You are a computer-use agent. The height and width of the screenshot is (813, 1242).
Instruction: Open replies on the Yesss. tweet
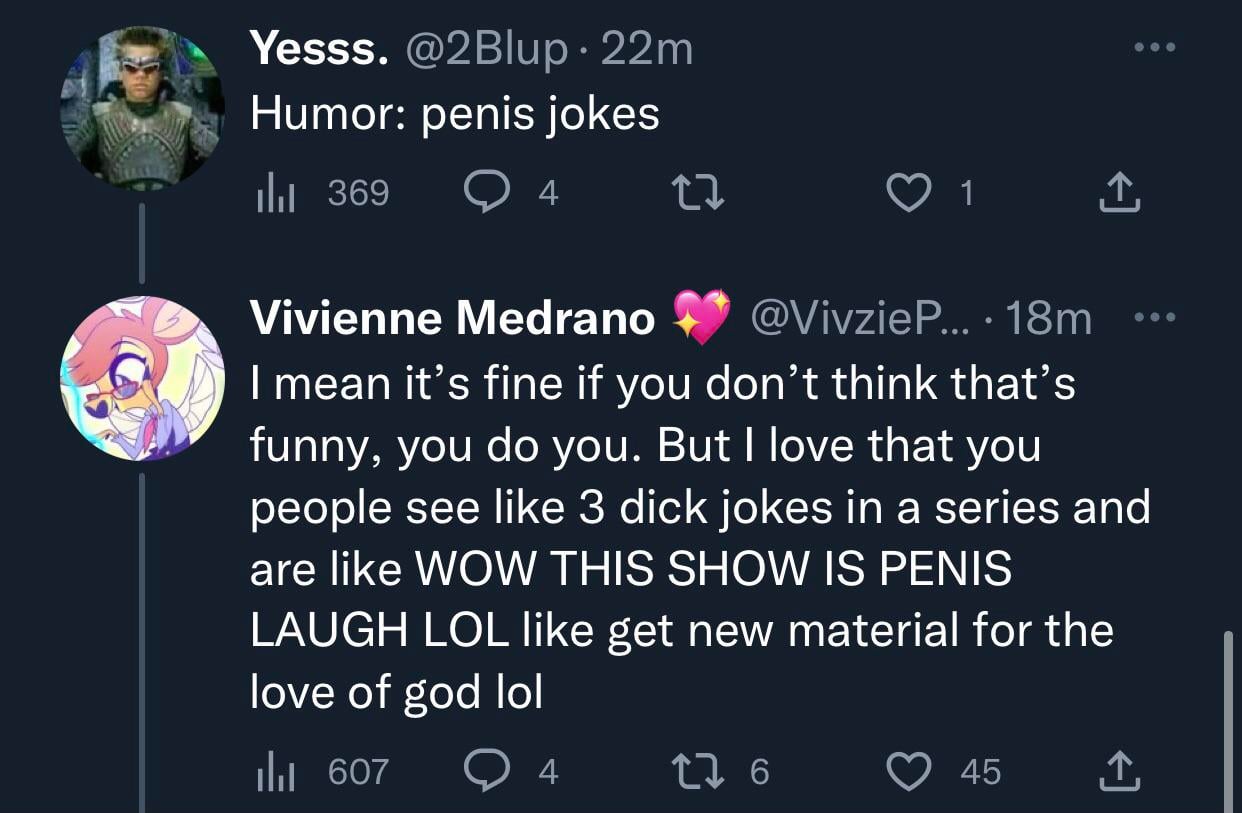[488, 193]
